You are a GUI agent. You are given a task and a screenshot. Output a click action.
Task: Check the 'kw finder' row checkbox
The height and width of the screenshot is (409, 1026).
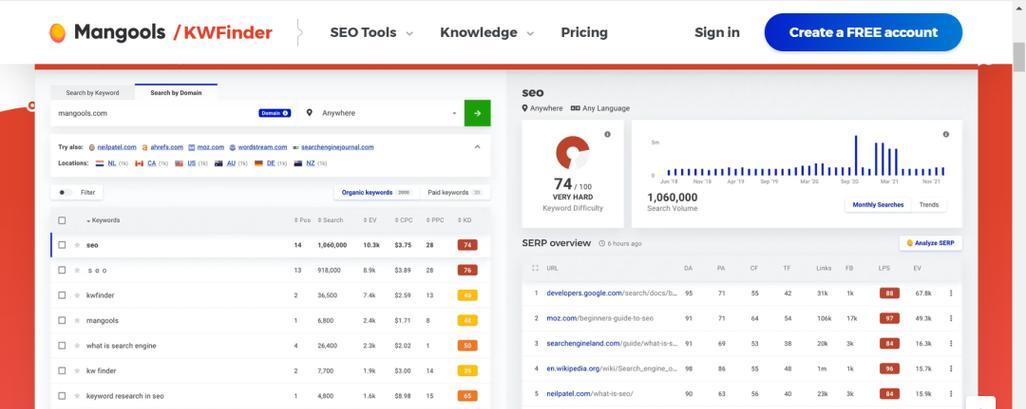[62, 370]
